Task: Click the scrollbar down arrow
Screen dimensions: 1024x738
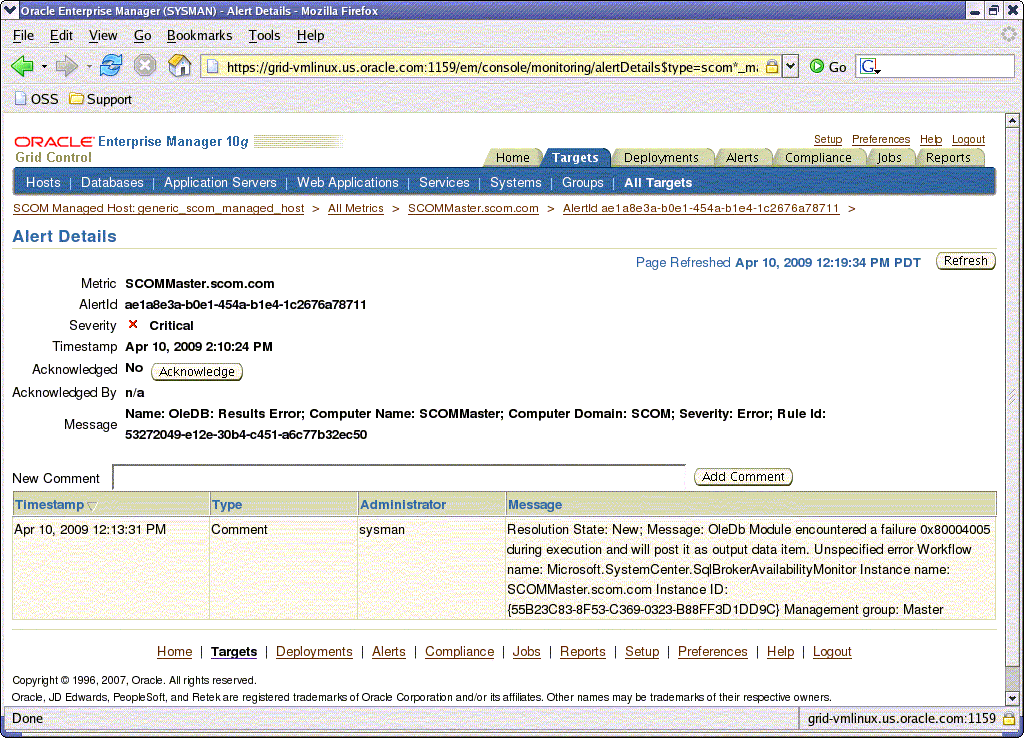Action: coord(1012,698)
